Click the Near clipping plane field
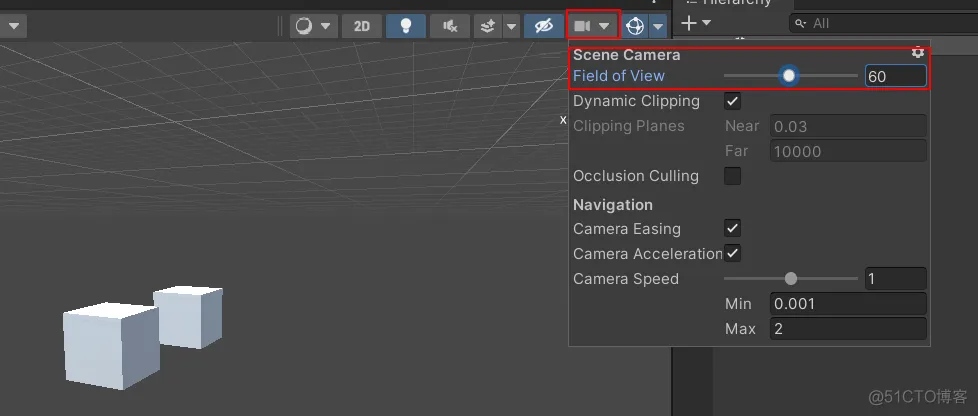978x416 pixels. click(848, 126)
